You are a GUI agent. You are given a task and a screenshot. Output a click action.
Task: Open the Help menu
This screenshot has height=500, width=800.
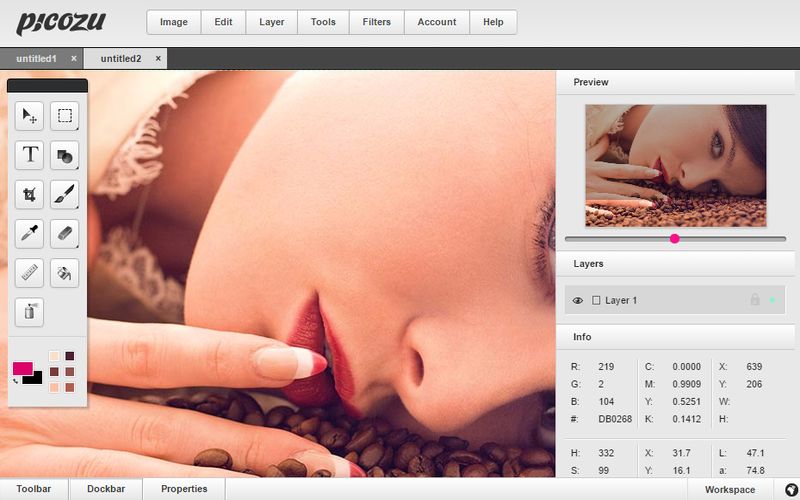click(x=493, y=22)
